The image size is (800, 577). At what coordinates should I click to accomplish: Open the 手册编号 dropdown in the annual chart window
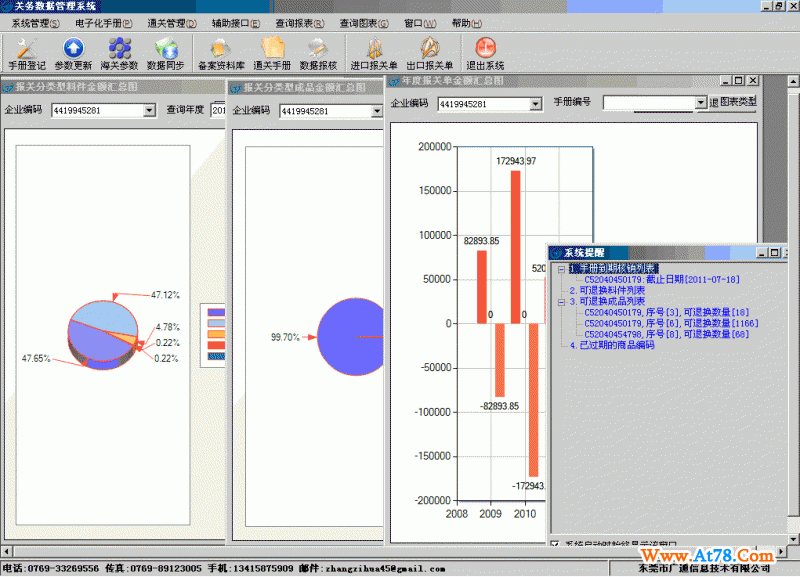[701, 103]
